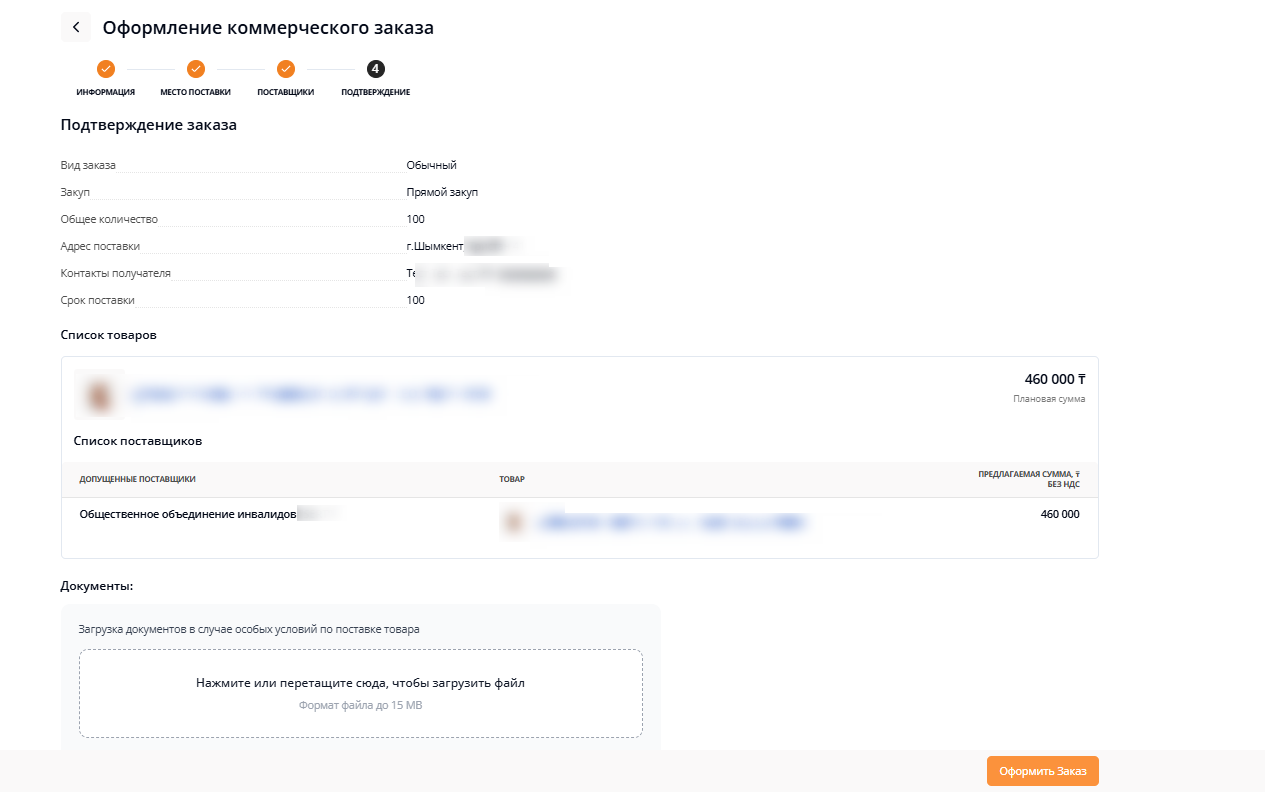This screenshot has height=792, width=1265.
Task: Click supplier Общественное объединение инвалидов
Action: click(188, 515)
